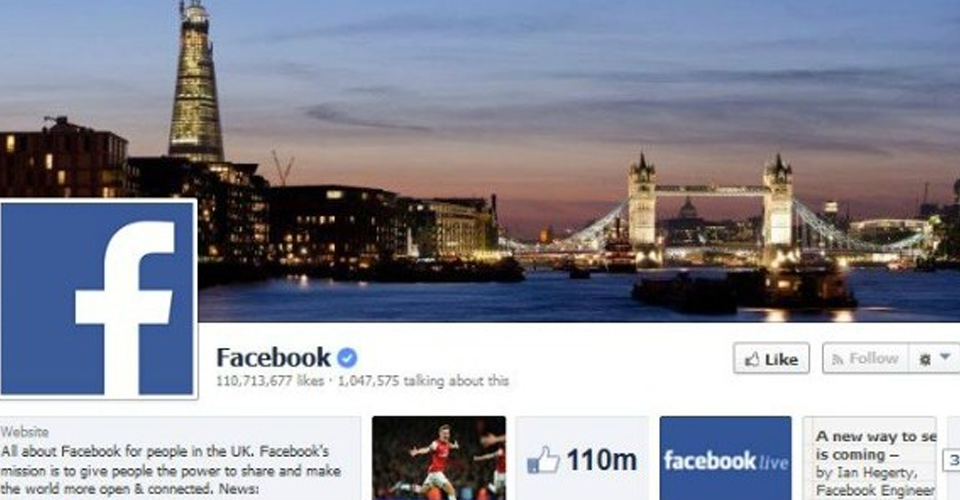This screenshot has width=960, height=500.
Task: Click the blue verified badge beside Facebook
Action: pyautogui.click(x=348, y=357)
